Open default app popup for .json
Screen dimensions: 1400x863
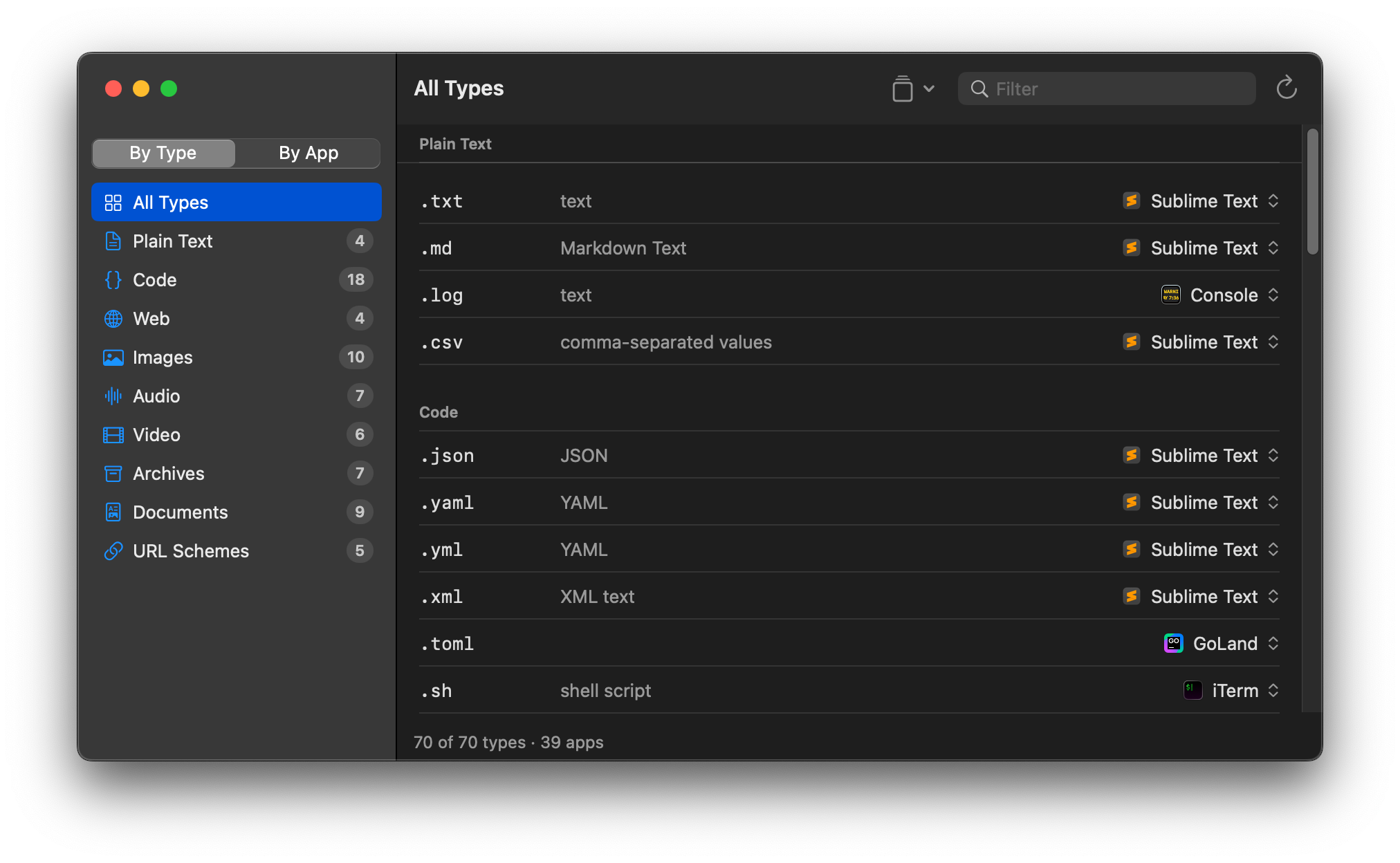(1201, 456)
